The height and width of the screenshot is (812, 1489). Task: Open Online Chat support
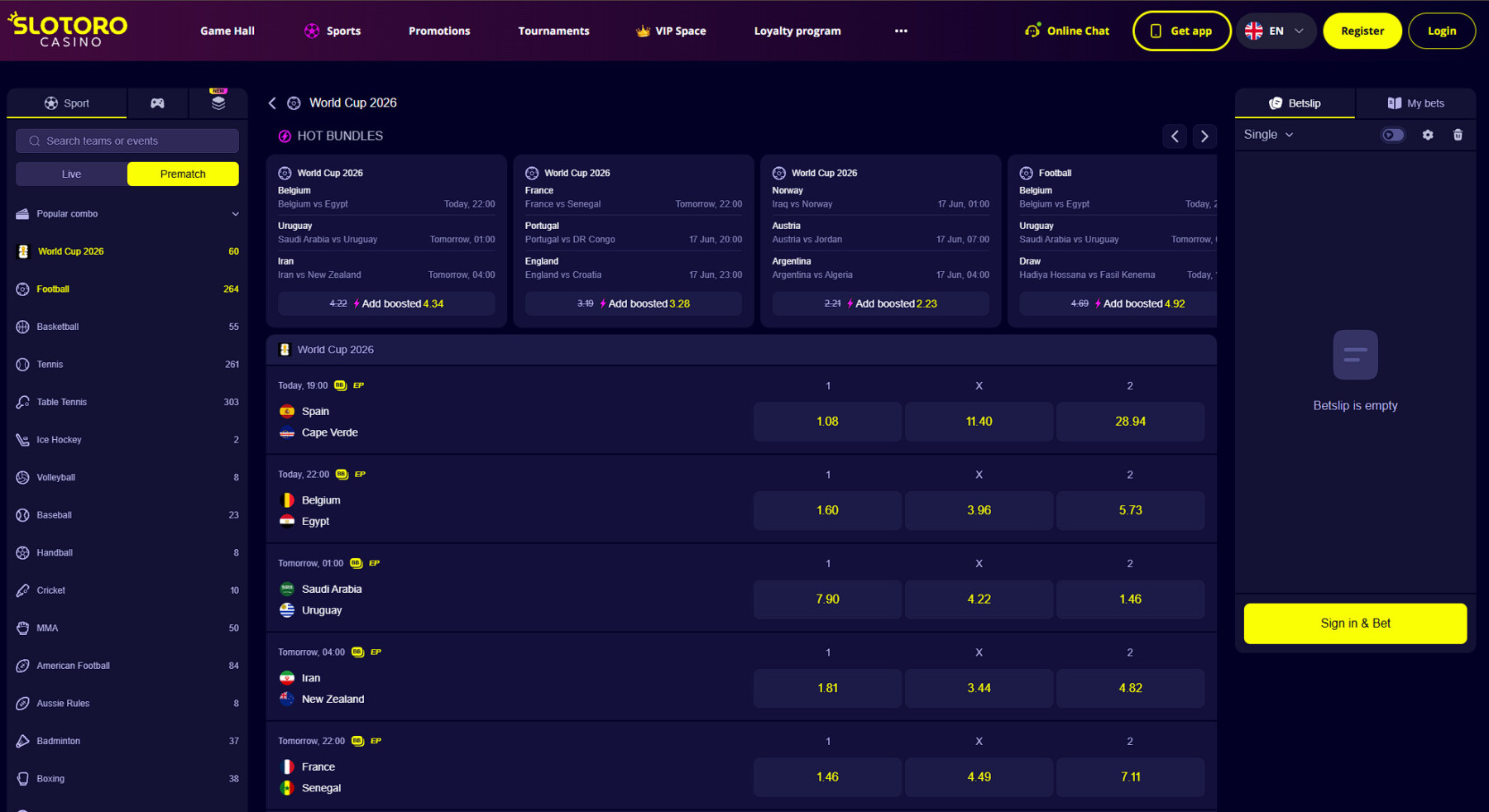pyautogui.click(x=1067, y=31)
